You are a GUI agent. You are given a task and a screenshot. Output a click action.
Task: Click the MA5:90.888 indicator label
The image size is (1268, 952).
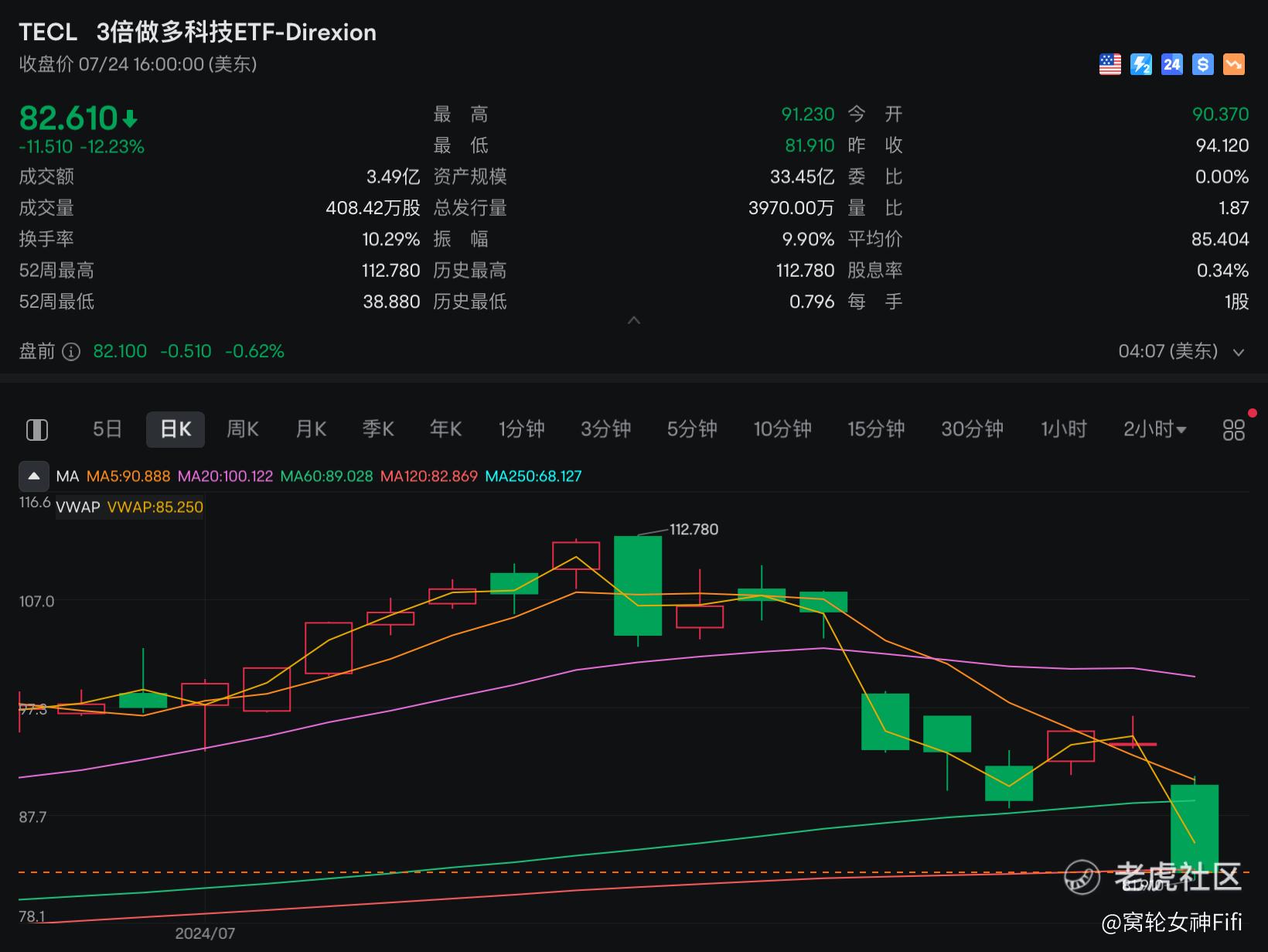click(128, 476)
